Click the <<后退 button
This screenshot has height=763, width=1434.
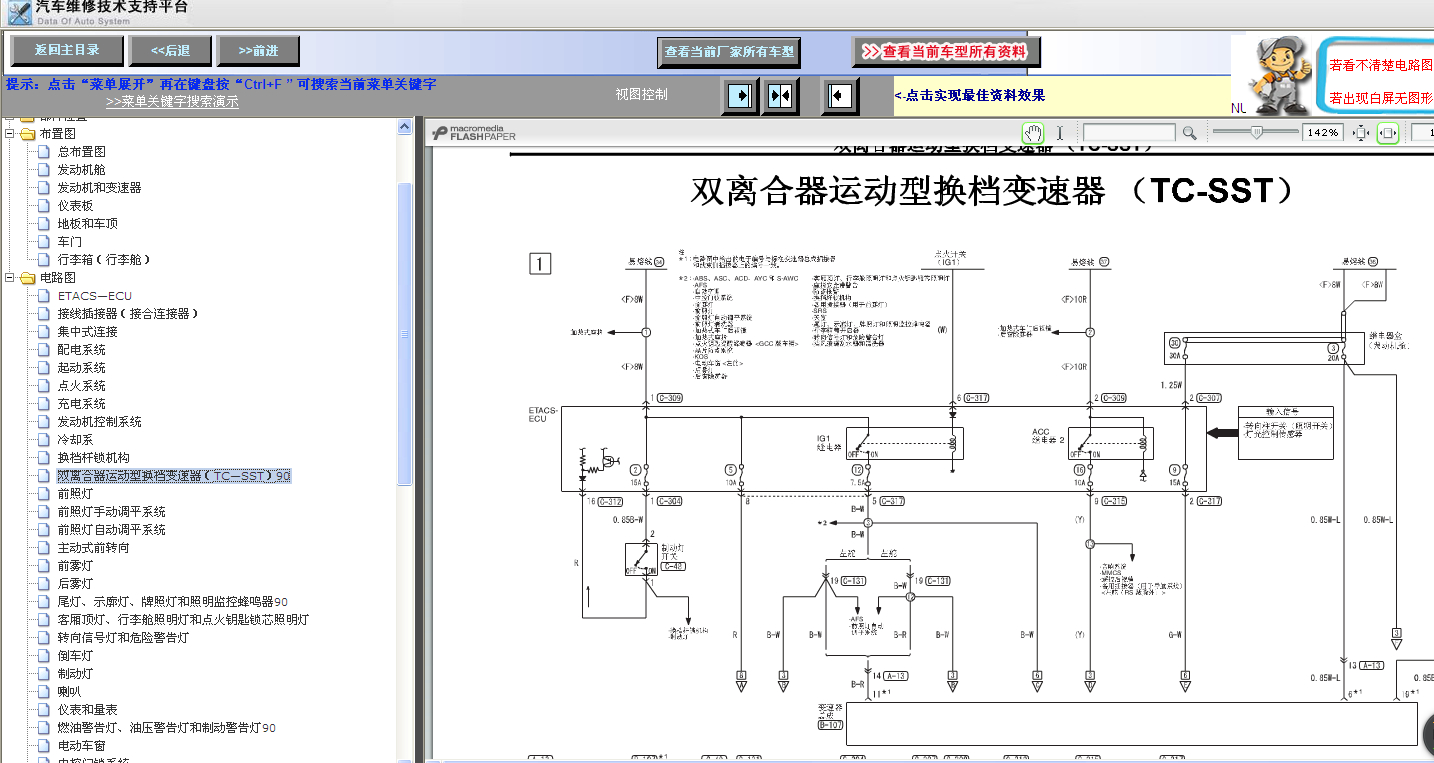click(x=171, y=51)
